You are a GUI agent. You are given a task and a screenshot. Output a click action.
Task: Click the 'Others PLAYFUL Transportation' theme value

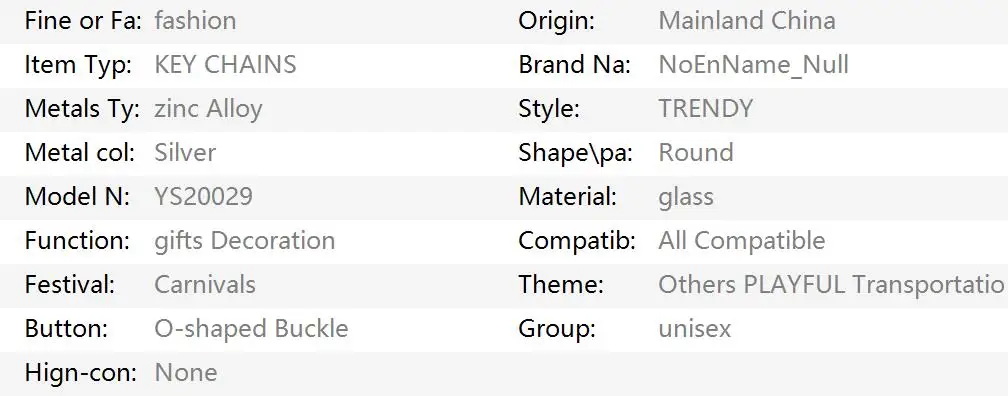tap(832, 284)
